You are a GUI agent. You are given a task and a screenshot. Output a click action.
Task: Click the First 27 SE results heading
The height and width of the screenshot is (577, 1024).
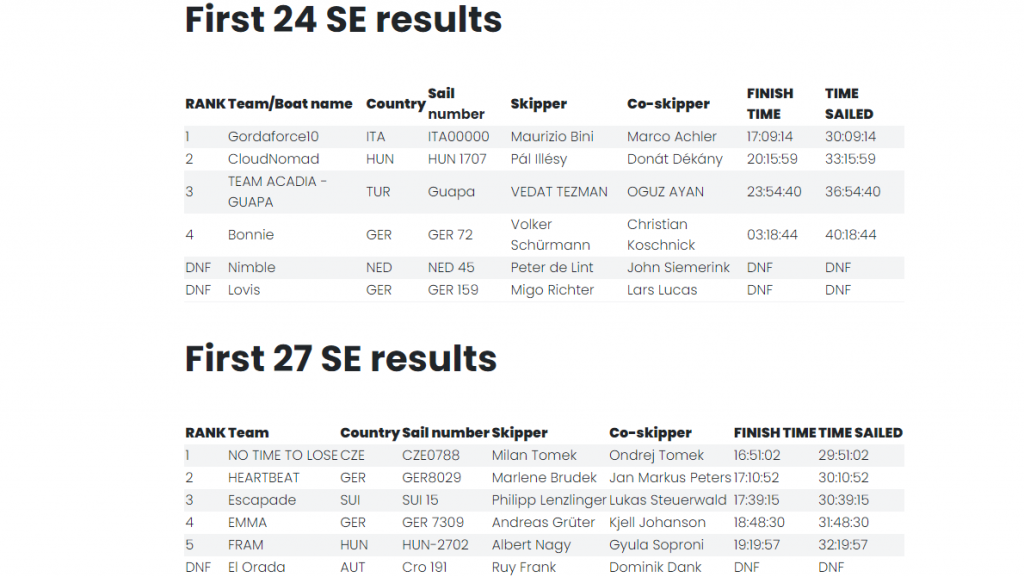[x=341, y=358]
